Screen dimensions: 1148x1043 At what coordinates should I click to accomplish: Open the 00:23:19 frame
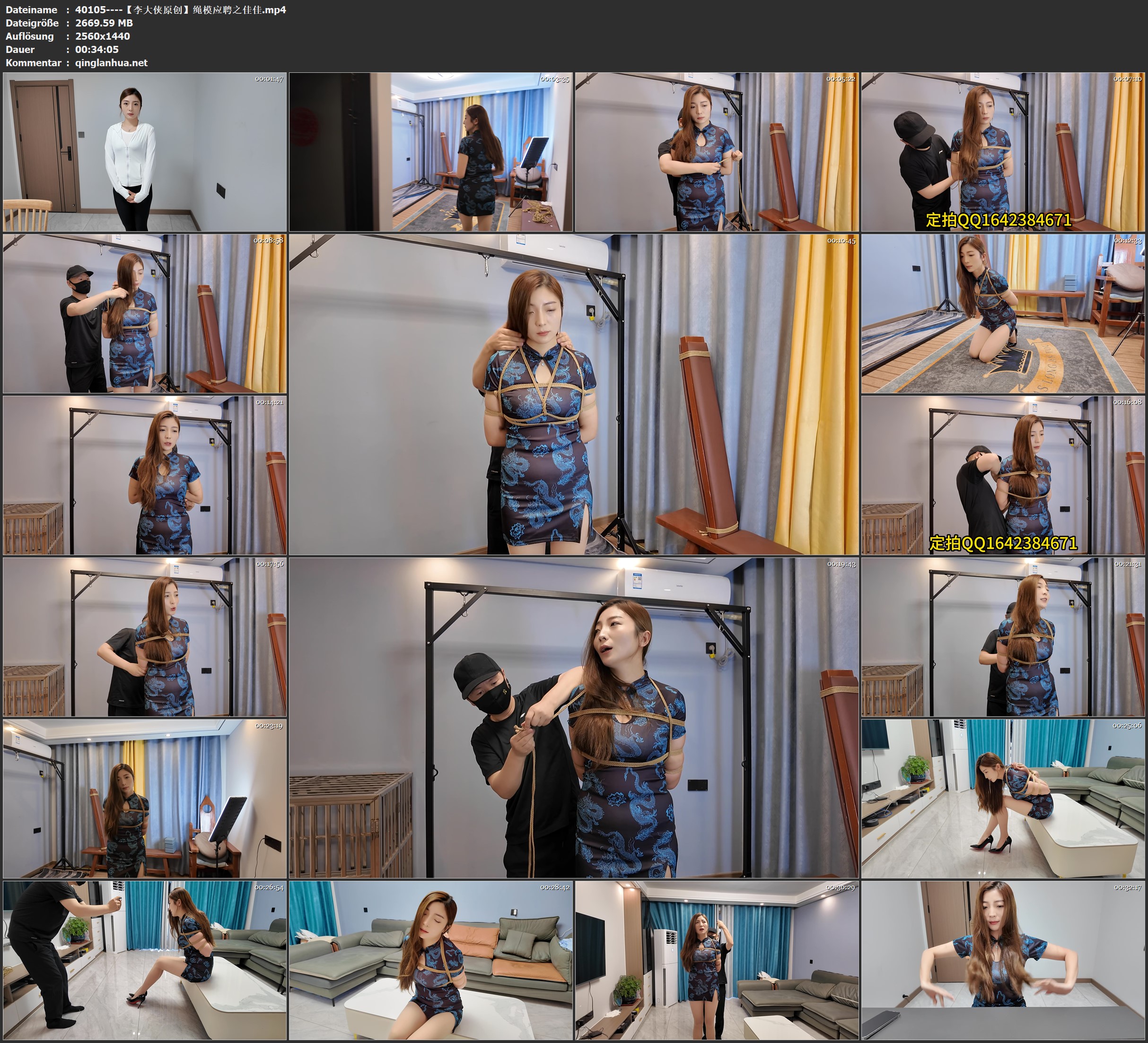point(145,799)
